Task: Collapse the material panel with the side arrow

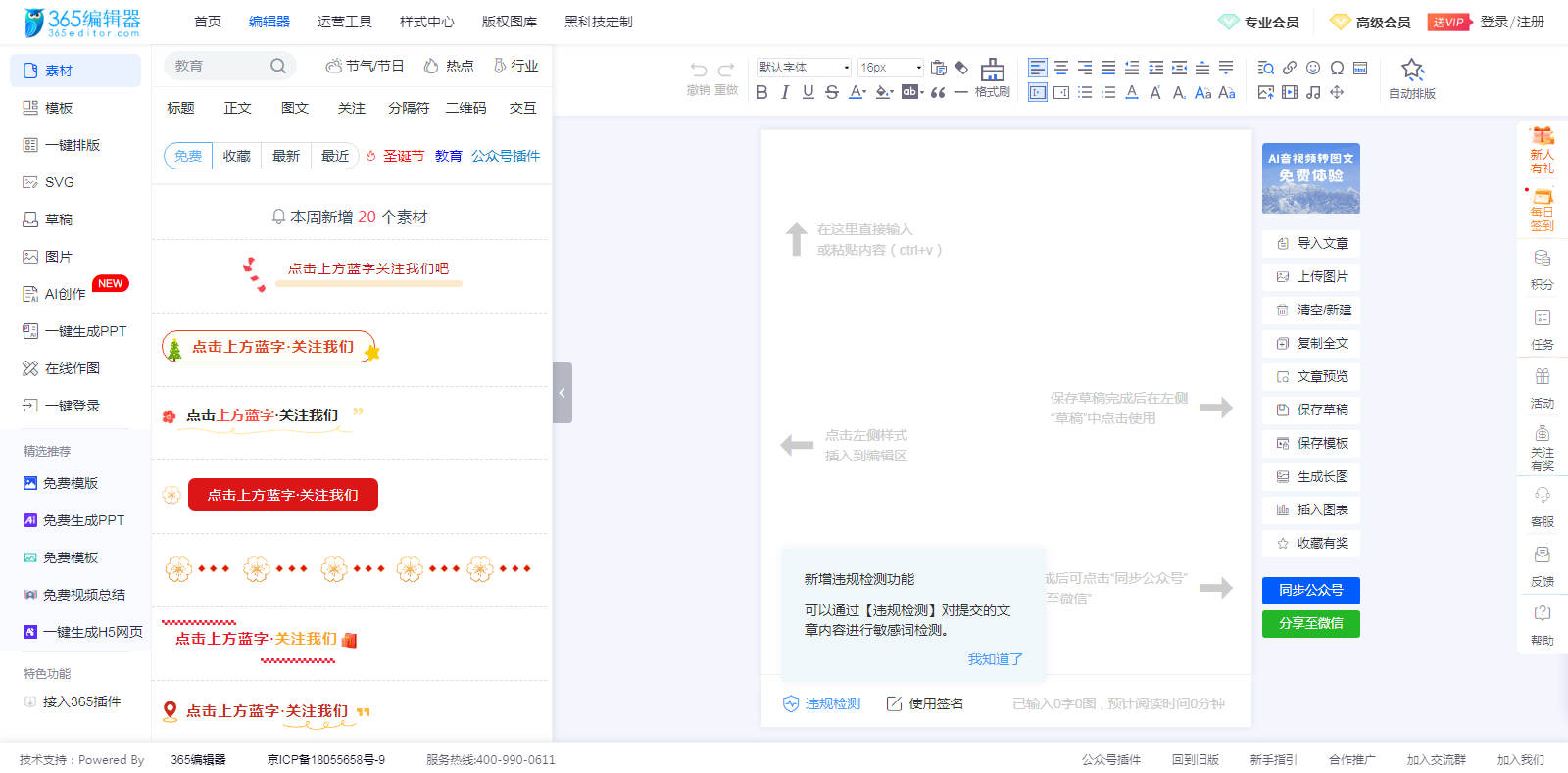Action: (x=562, y=393)
